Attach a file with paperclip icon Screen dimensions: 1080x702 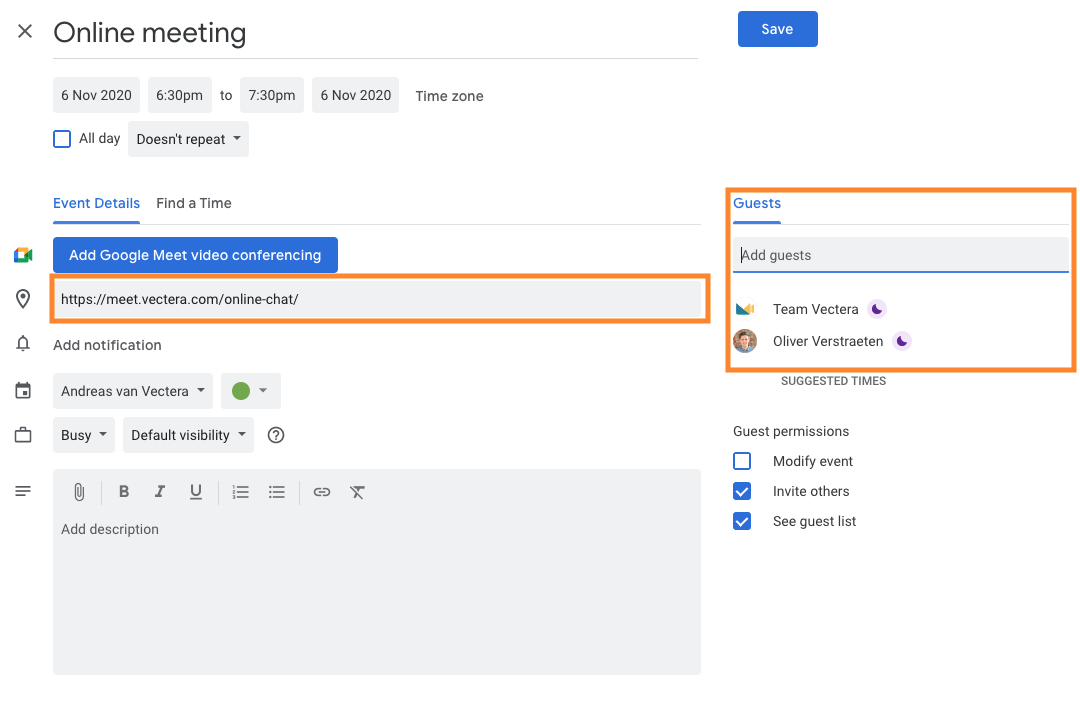(79, 492)
